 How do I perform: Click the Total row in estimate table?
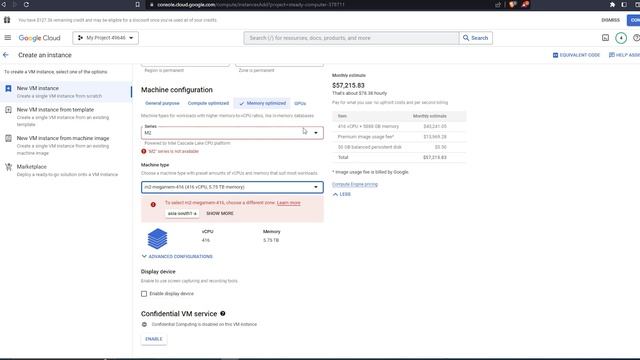(399, 157)
